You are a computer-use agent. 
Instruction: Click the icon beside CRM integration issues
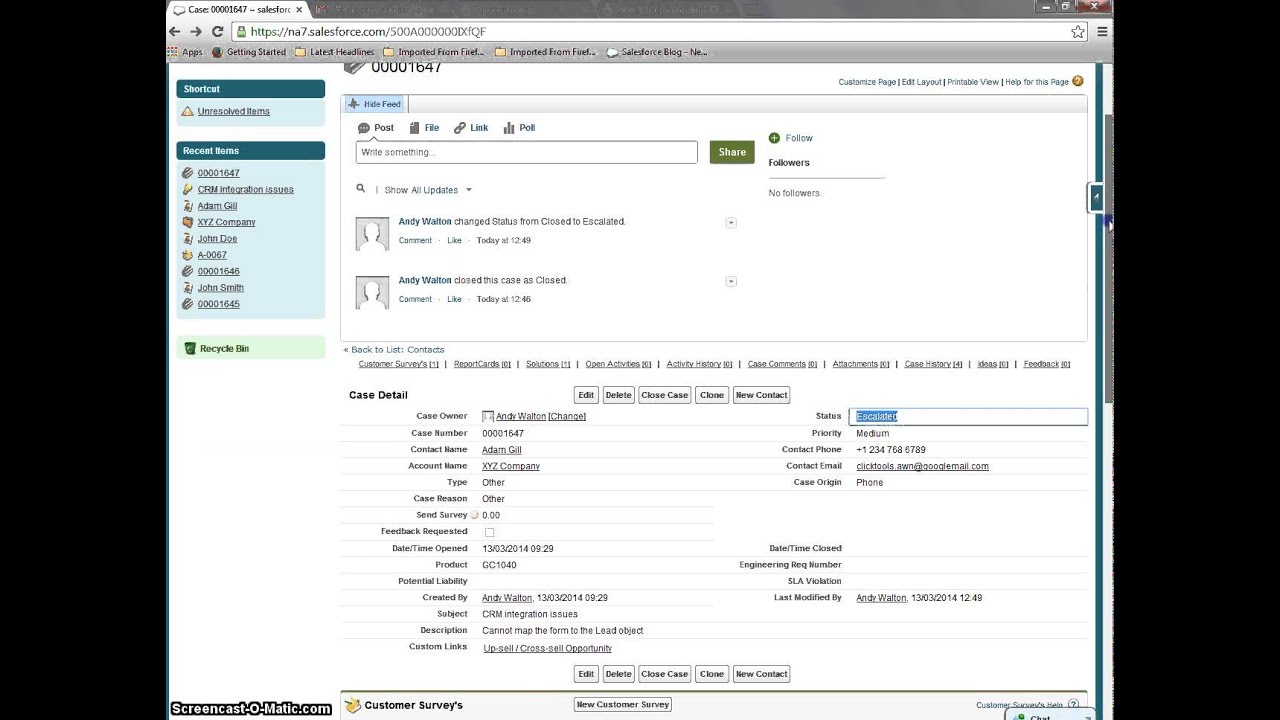pos(187,189)
